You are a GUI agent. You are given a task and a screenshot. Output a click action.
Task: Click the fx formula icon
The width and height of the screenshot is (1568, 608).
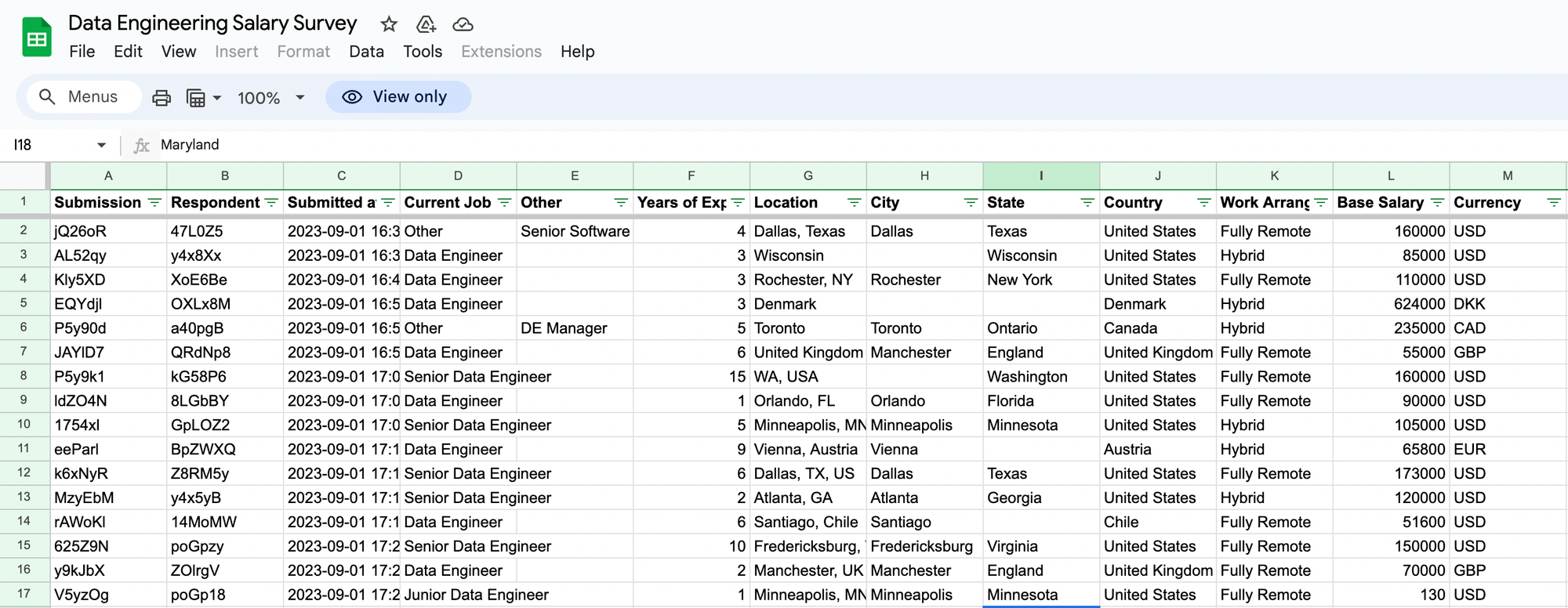pyautogui.click(x=142, y=145)
